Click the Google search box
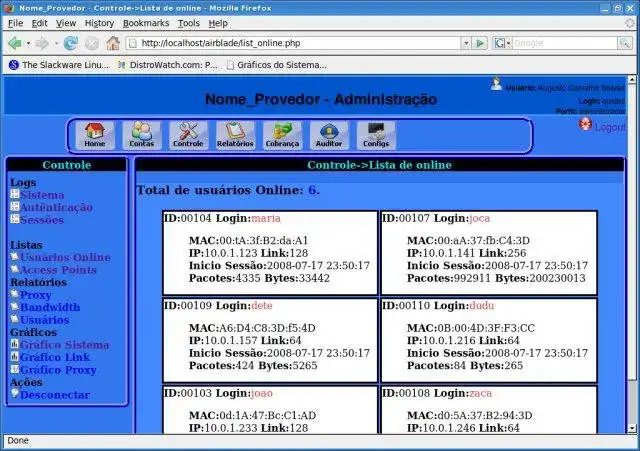 pos(565,43)
